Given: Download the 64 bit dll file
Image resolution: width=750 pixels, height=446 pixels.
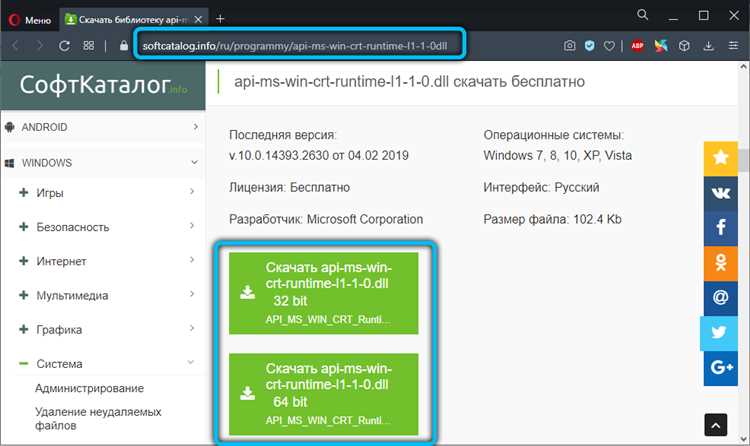Looking at the screenshot, I should coord(323,394).
